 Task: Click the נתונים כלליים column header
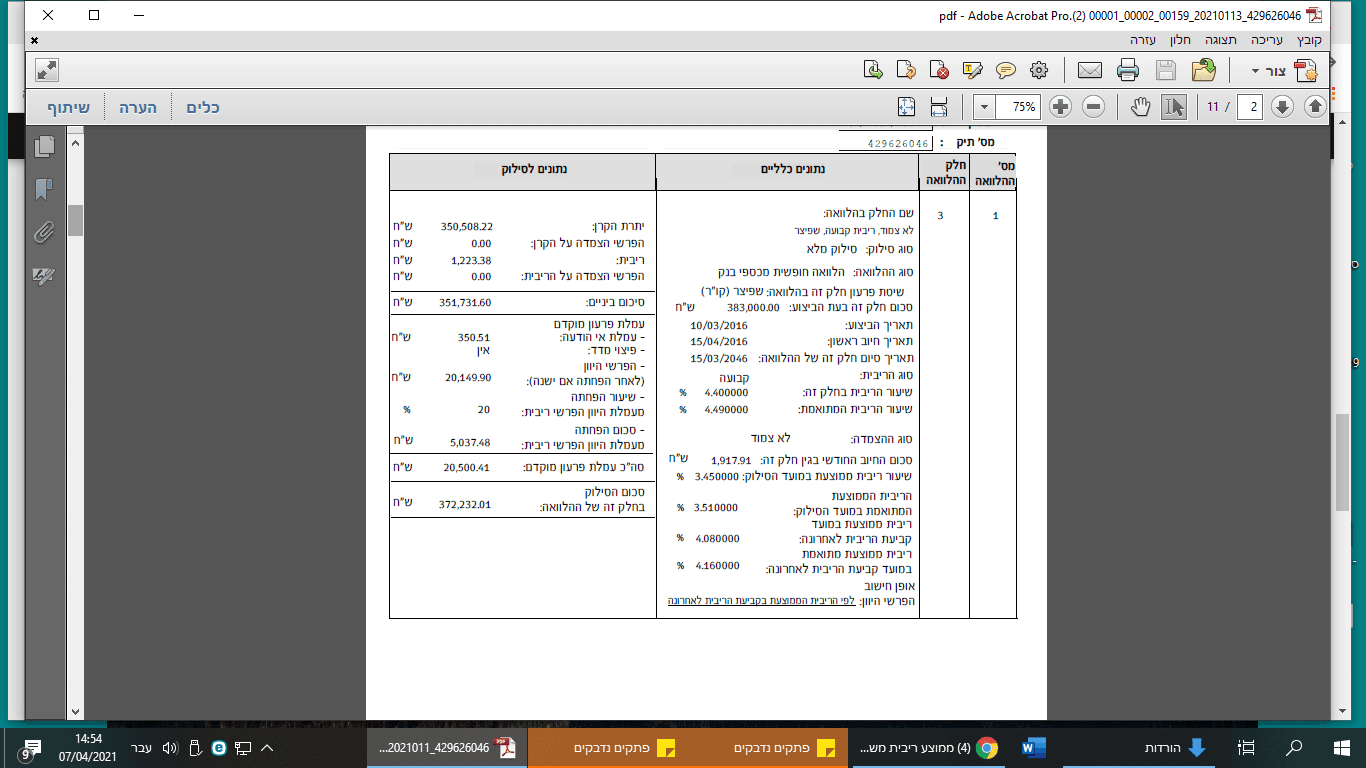(786, 170)
